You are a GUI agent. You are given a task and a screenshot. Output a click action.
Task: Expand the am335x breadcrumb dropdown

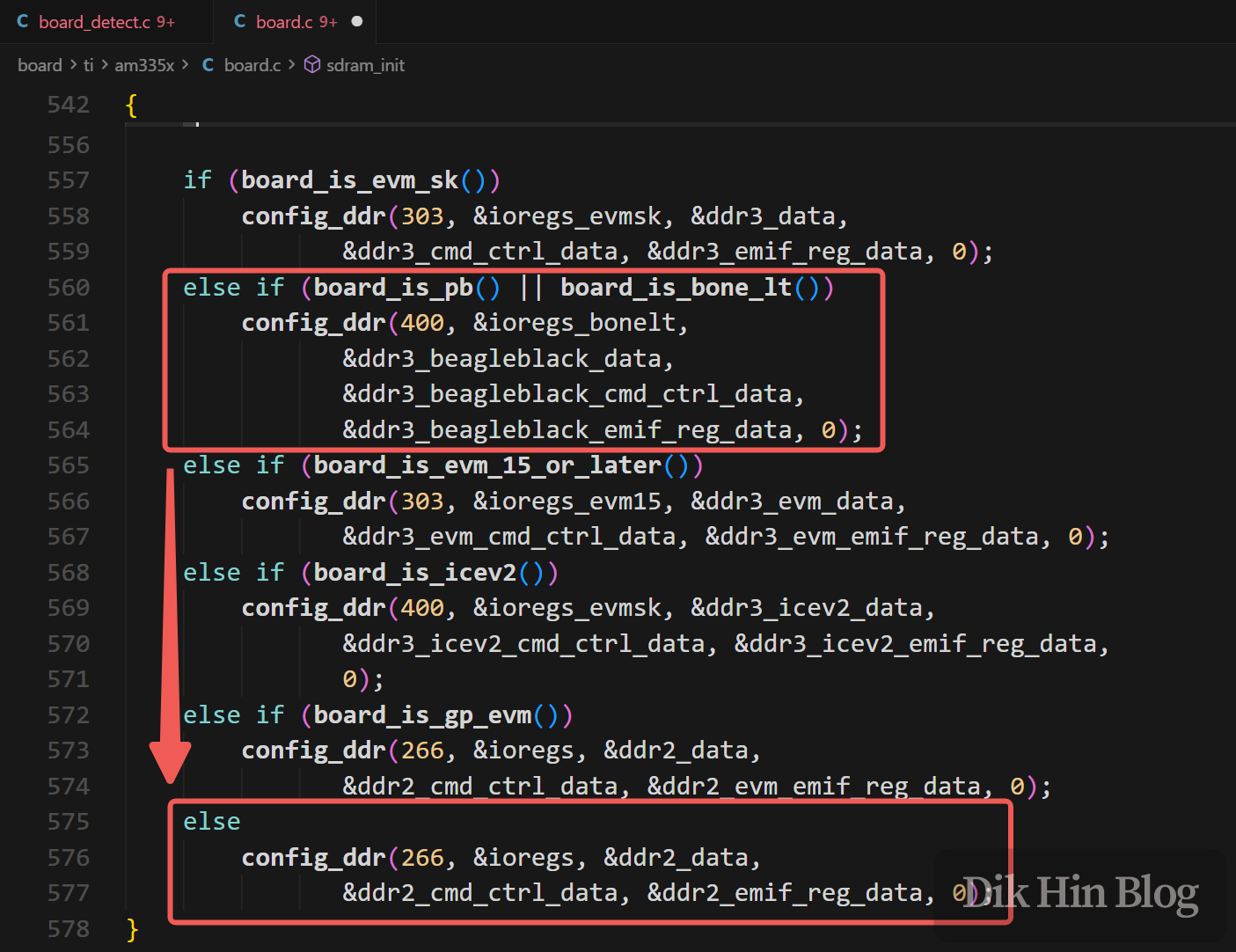click(x=144, y=65)
